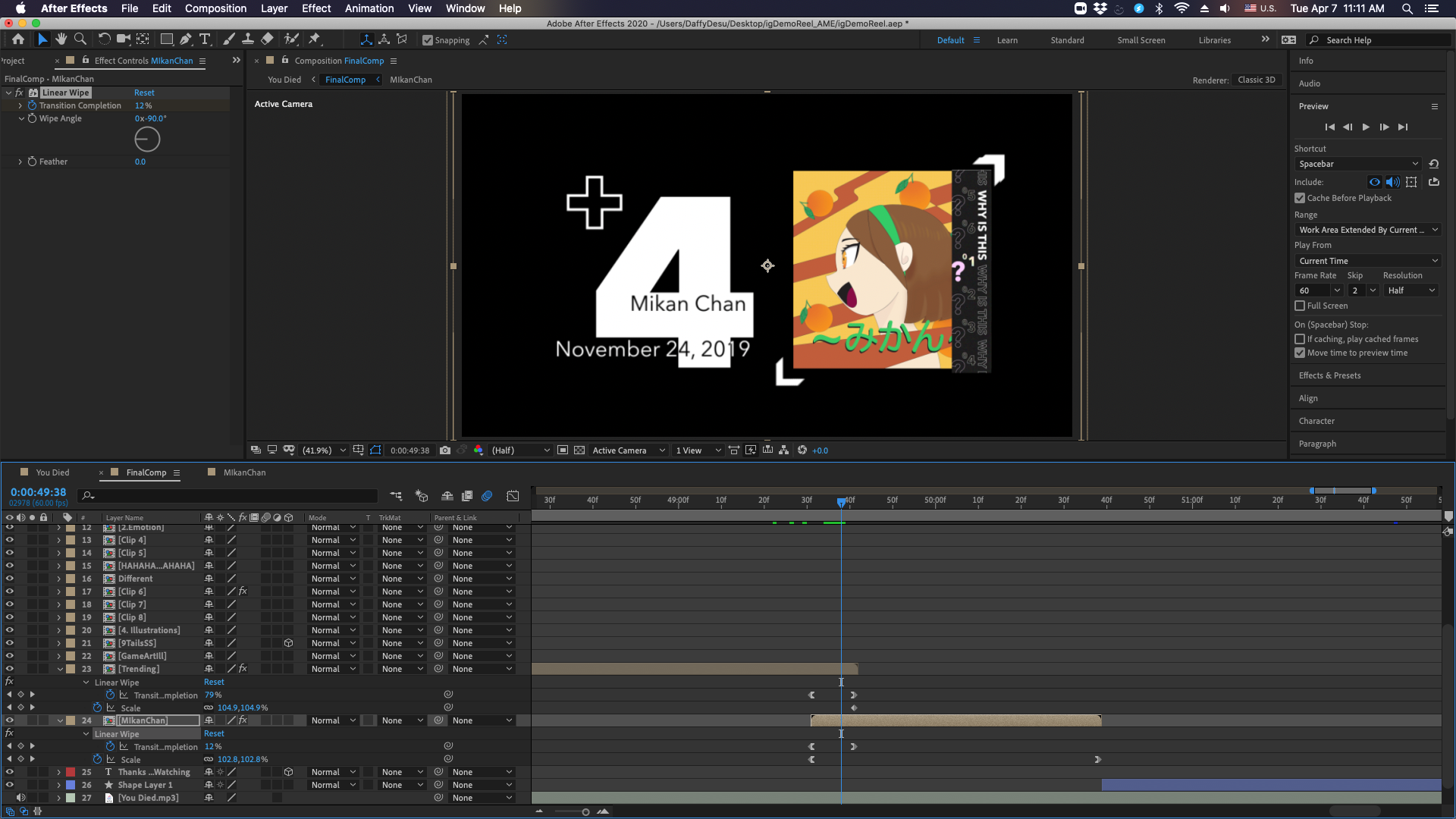This screenshot has width=1456, height=819.
Task: Jump to first frame in Preview panel
Action: (1329, 127)
